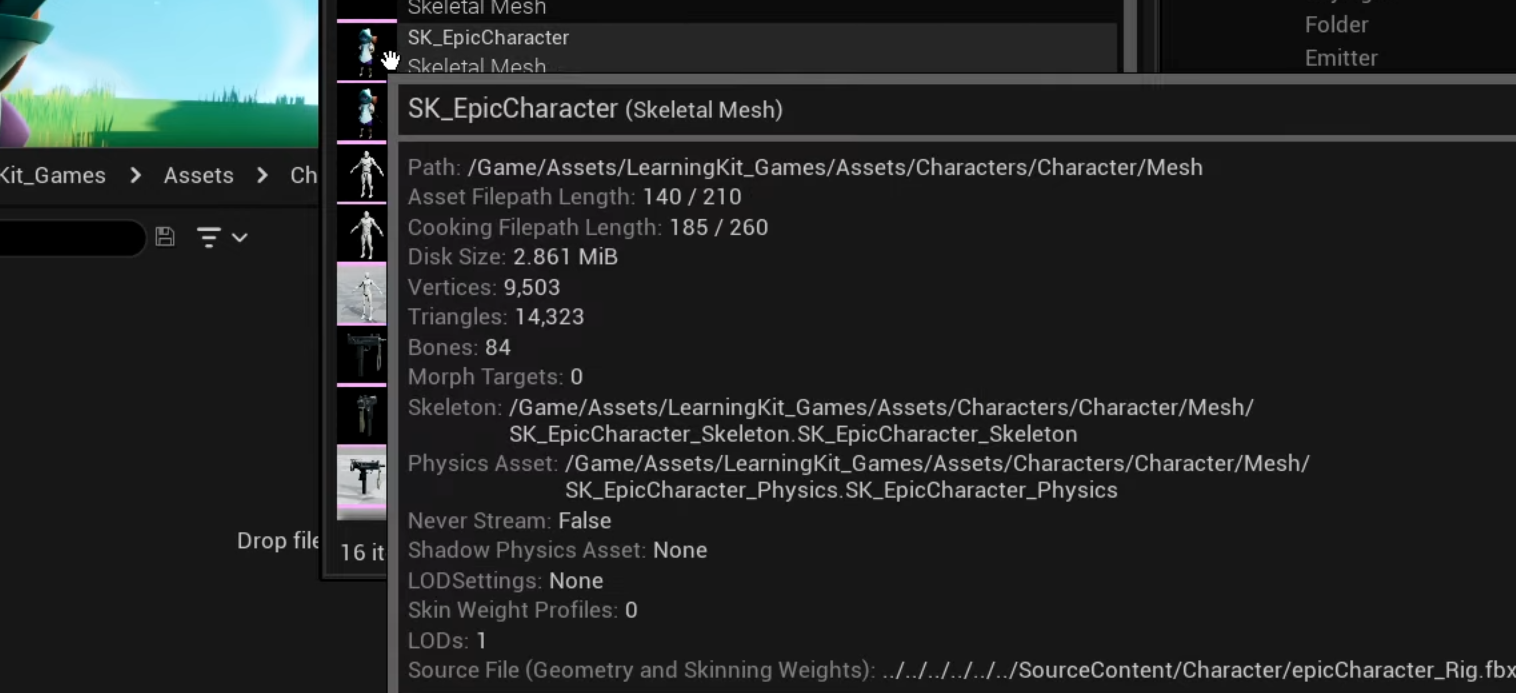1516x693 pixels.
Task: Select the SK_EpicCharacter list entry name
Action: coord(488,37)
